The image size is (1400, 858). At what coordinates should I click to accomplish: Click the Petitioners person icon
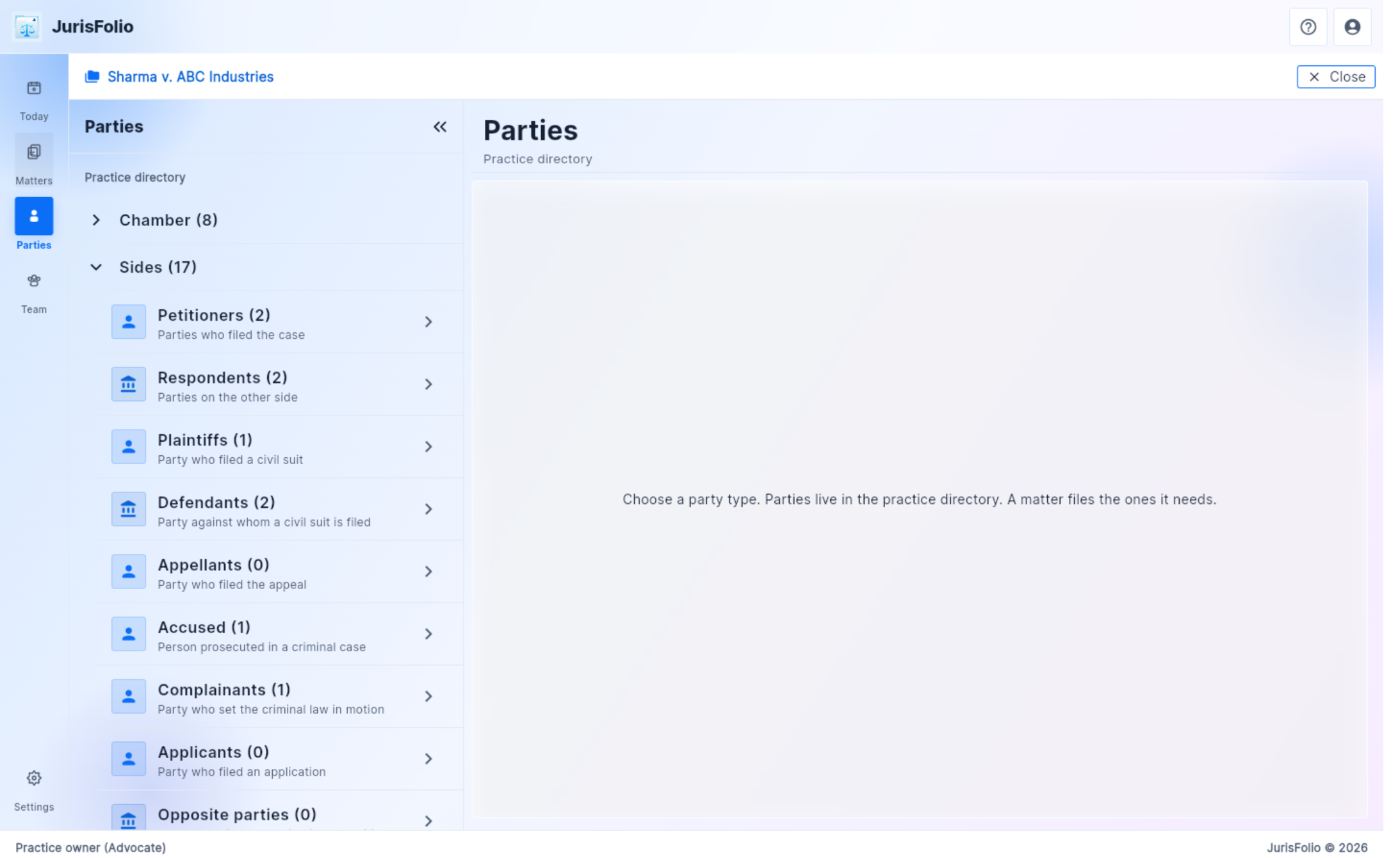(128, 321)
